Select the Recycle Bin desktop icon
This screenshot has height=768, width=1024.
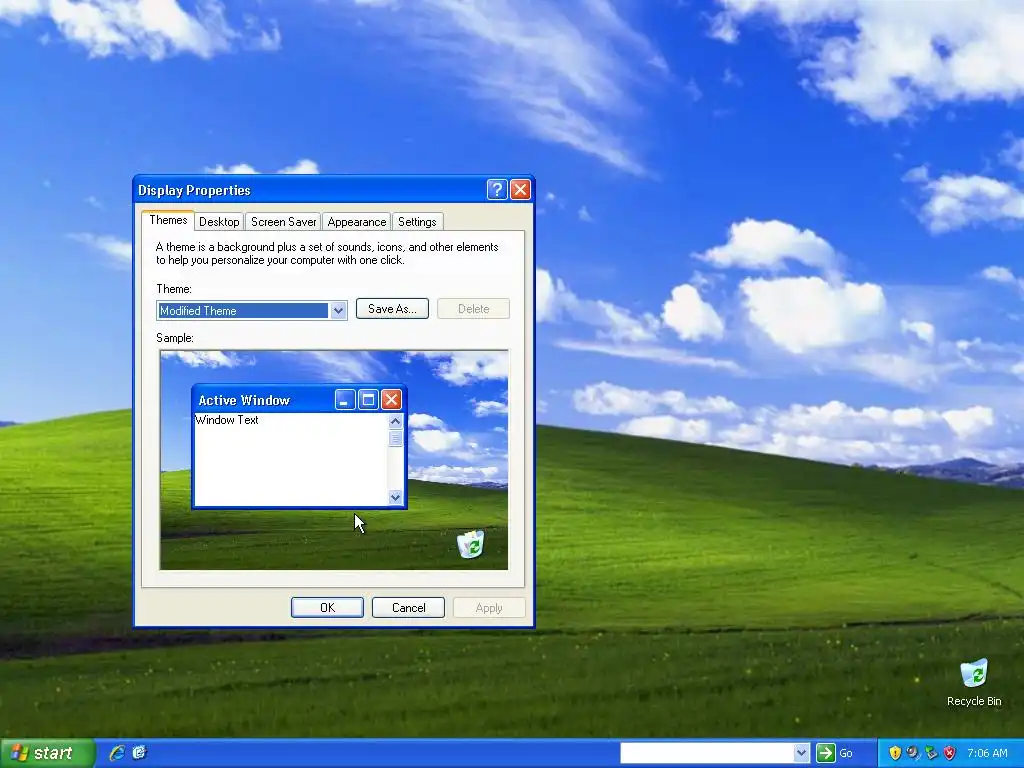tap(974, 683)
